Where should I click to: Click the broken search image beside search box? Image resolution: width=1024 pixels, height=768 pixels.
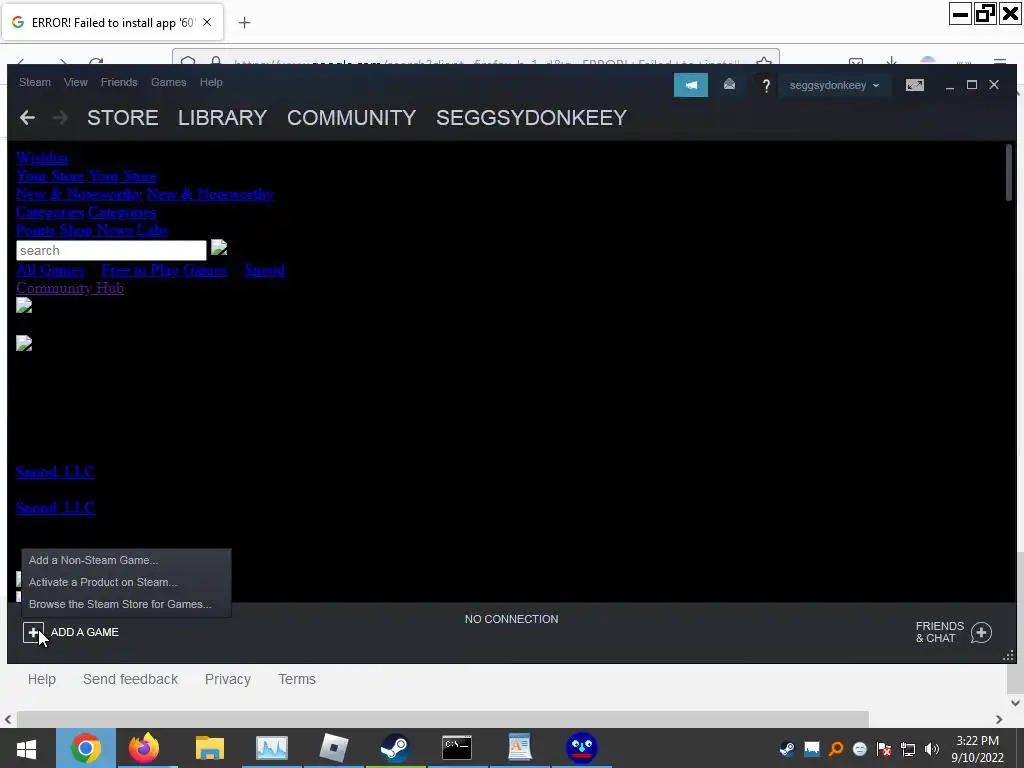(219, 248)
